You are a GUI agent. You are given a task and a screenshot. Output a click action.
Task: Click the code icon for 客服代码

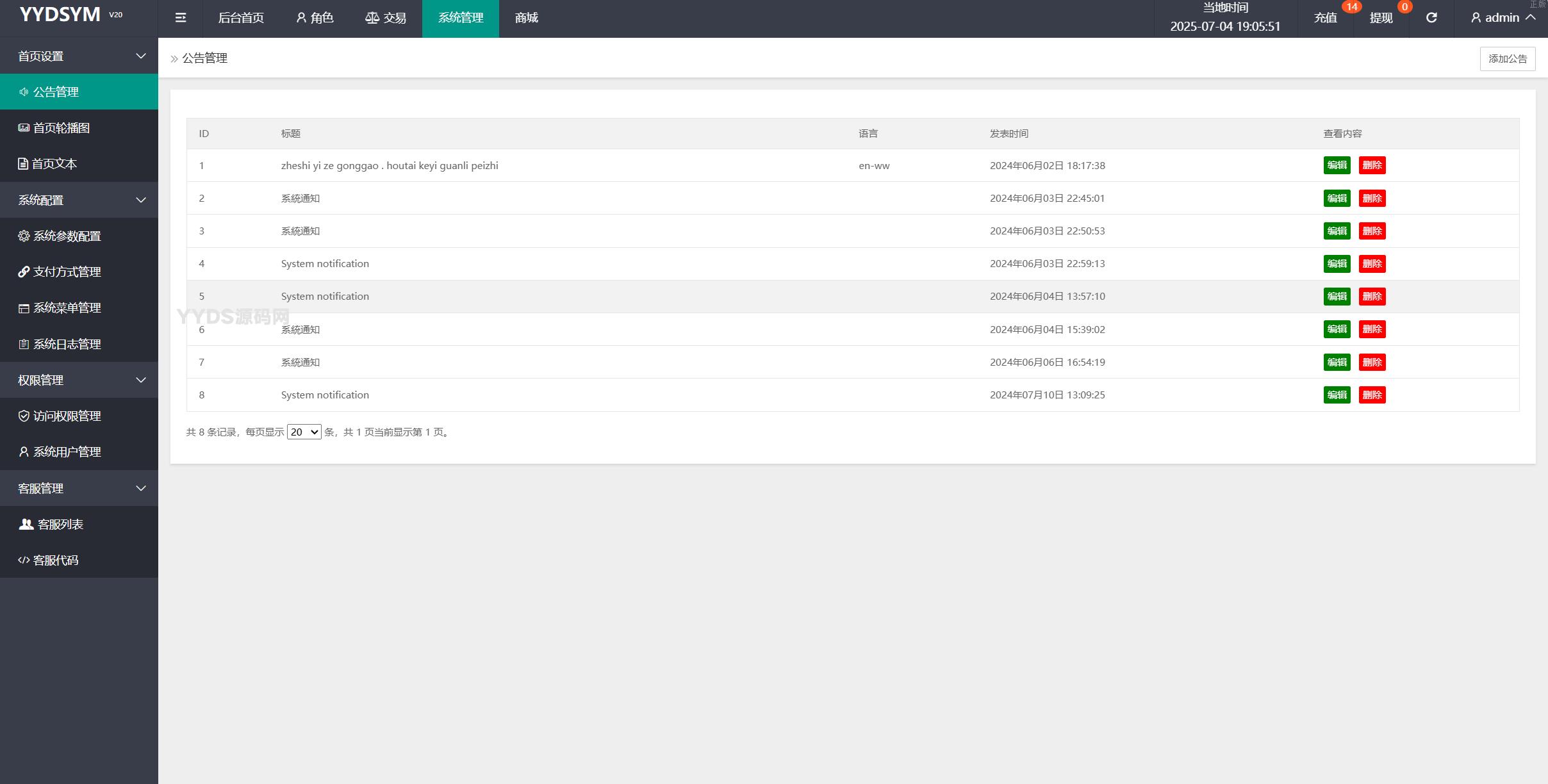24,560
